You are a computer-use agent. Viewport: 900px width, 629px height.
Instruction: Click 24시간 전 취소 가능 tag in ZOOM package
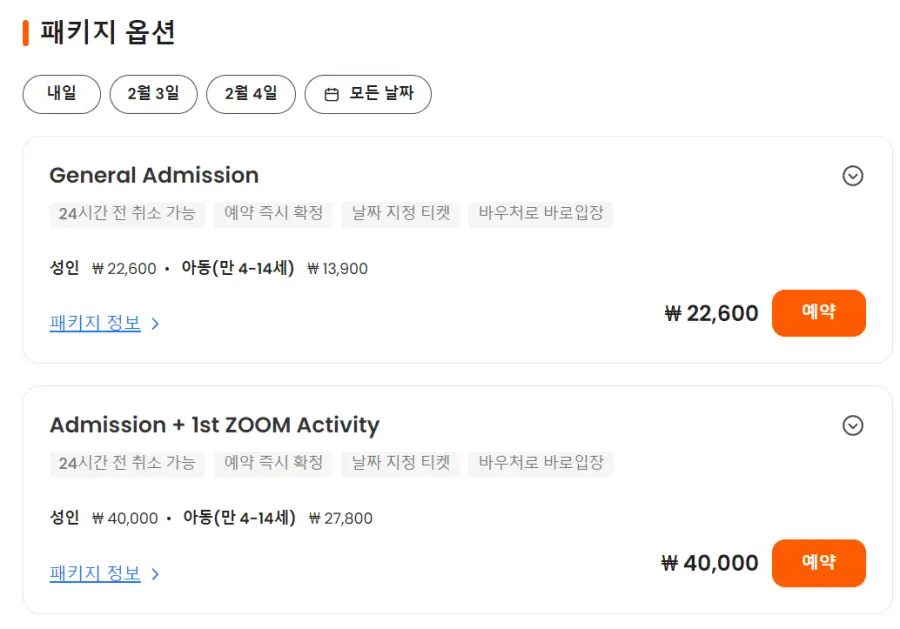pyautogui.click(x=127, y=463)
